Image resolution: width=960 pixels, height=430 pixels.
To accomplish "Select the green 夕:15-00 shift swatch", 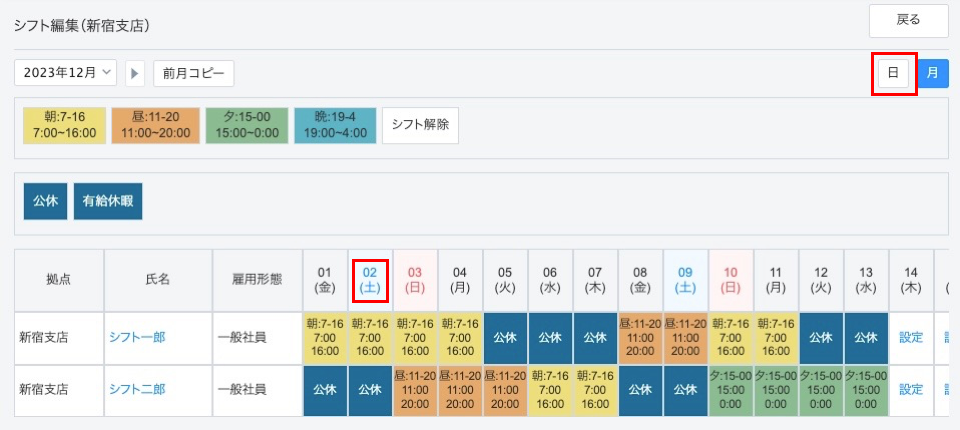I will tap(246, 125).
